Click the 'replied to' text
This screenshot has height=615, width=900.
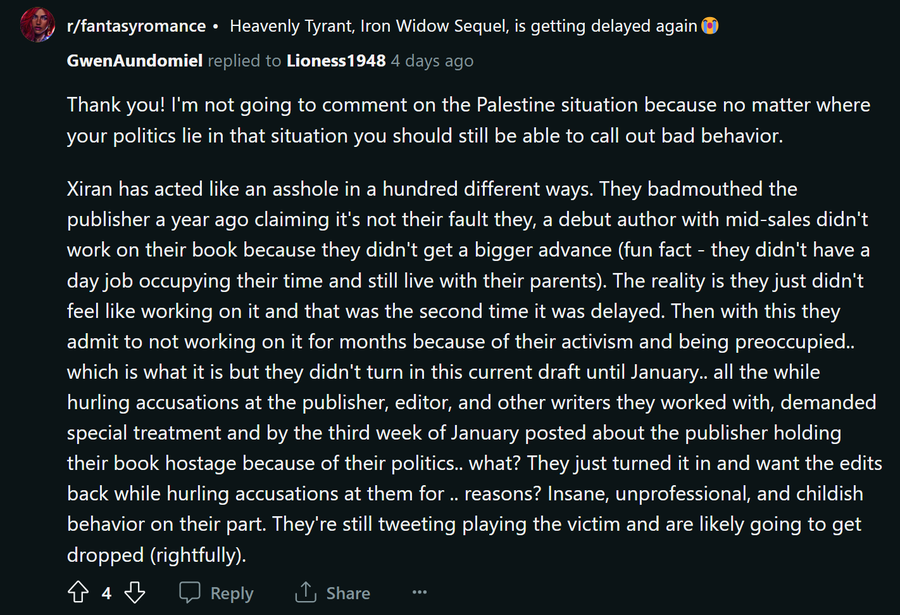point(245,60)
